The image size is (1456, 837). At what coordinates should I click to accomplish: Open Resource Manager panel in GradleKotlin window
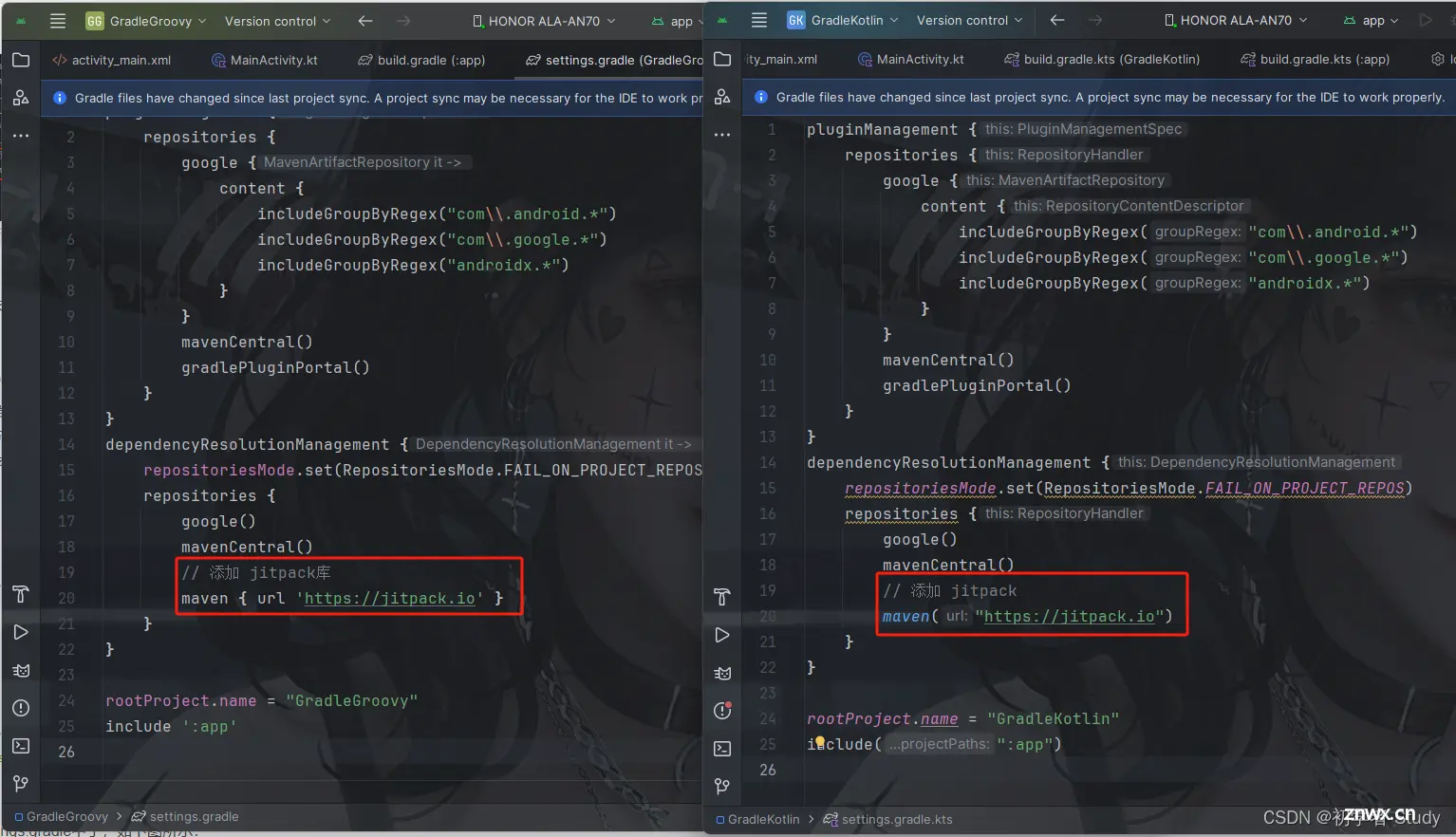[722, 97]
